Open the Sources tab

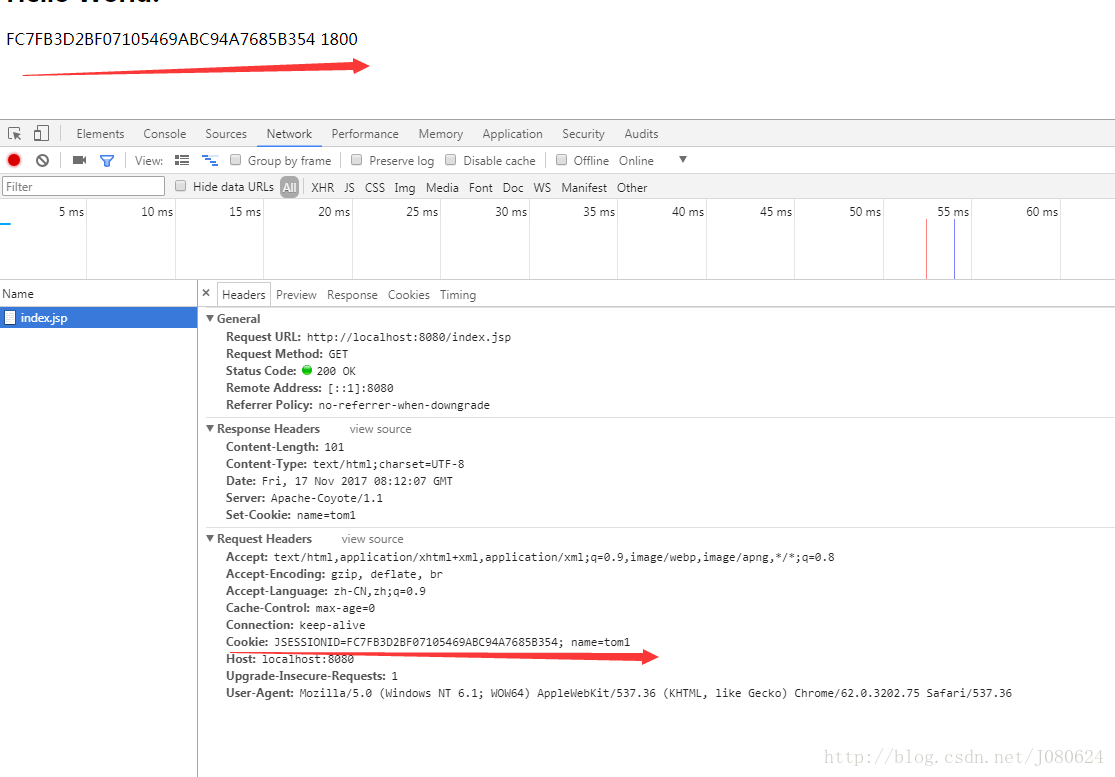click(226, 134)
